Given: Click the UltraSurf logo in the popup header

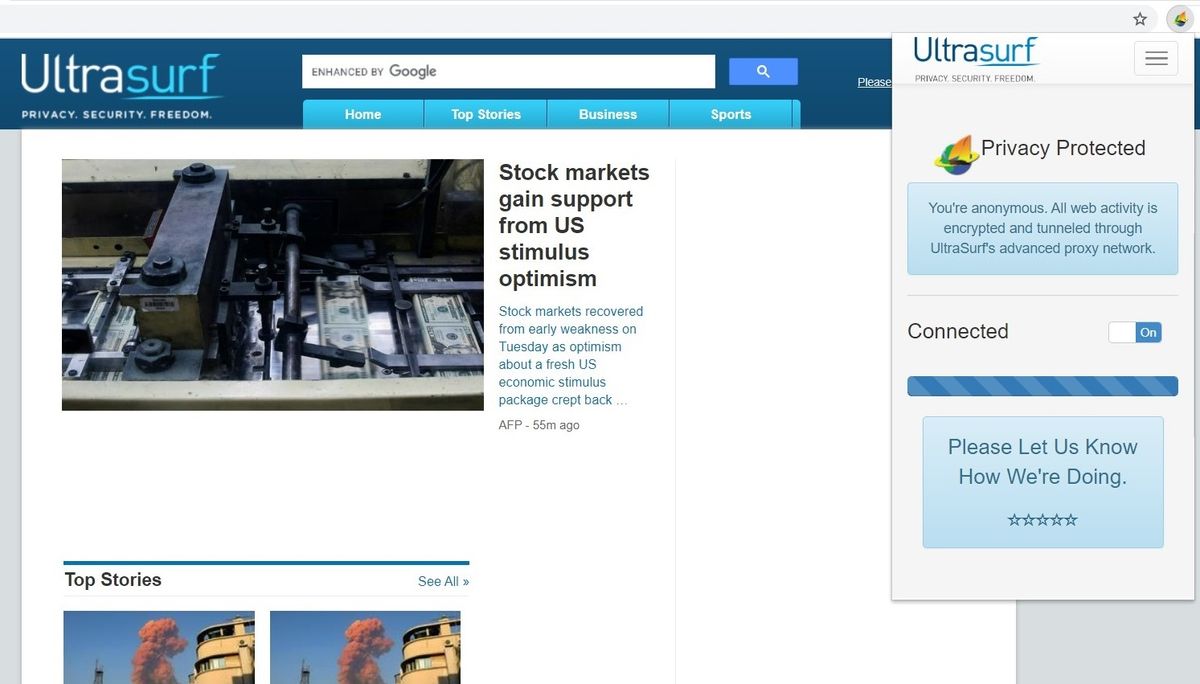Looking at the screenshot, I should [974, 51].
